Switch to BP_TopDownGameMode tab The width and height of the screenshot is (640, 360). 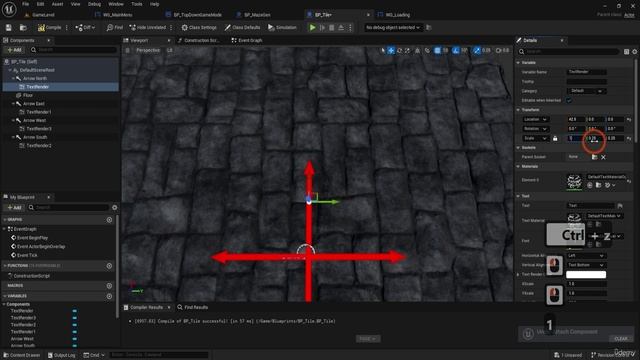coord(198,15)
